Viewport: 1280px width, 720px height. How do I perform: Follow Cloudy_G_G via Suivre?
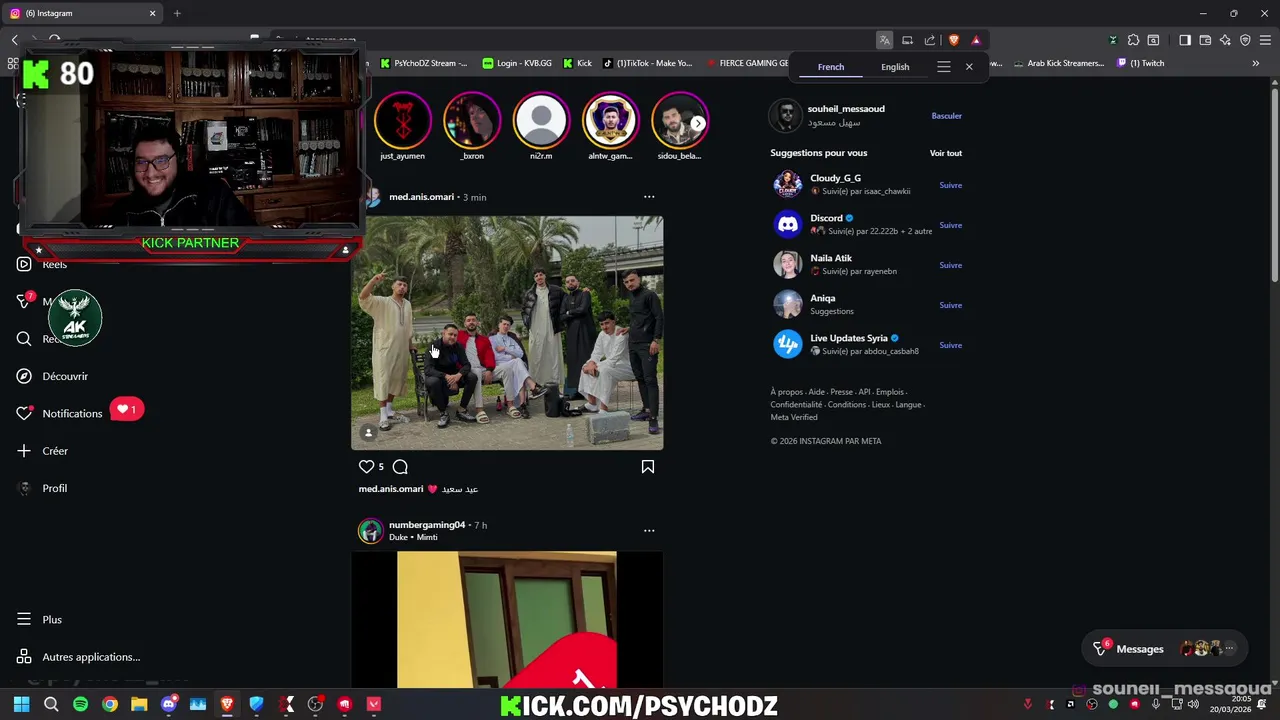(950, 185)
